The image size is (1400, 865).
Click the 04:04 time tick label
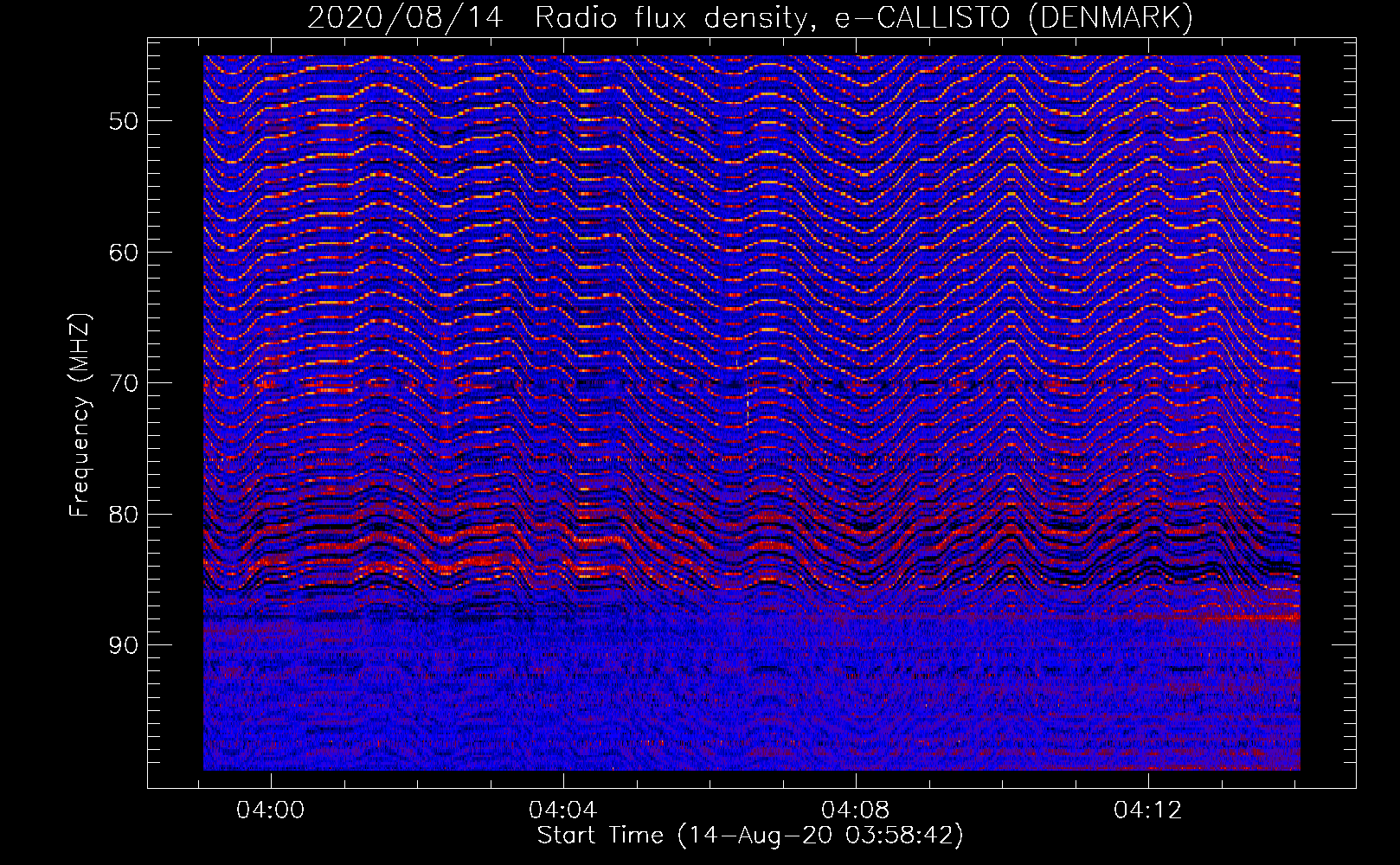(x=563, y=811)
